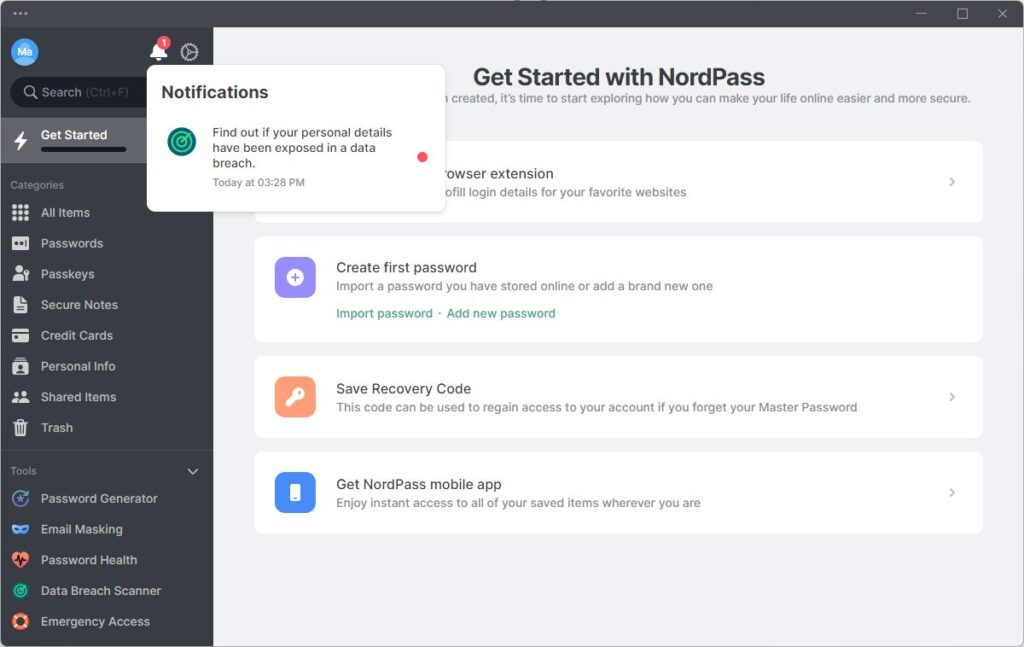Open Emergency Access tool
Screen dimensions: 1024x647
click(x=95, y=621)
